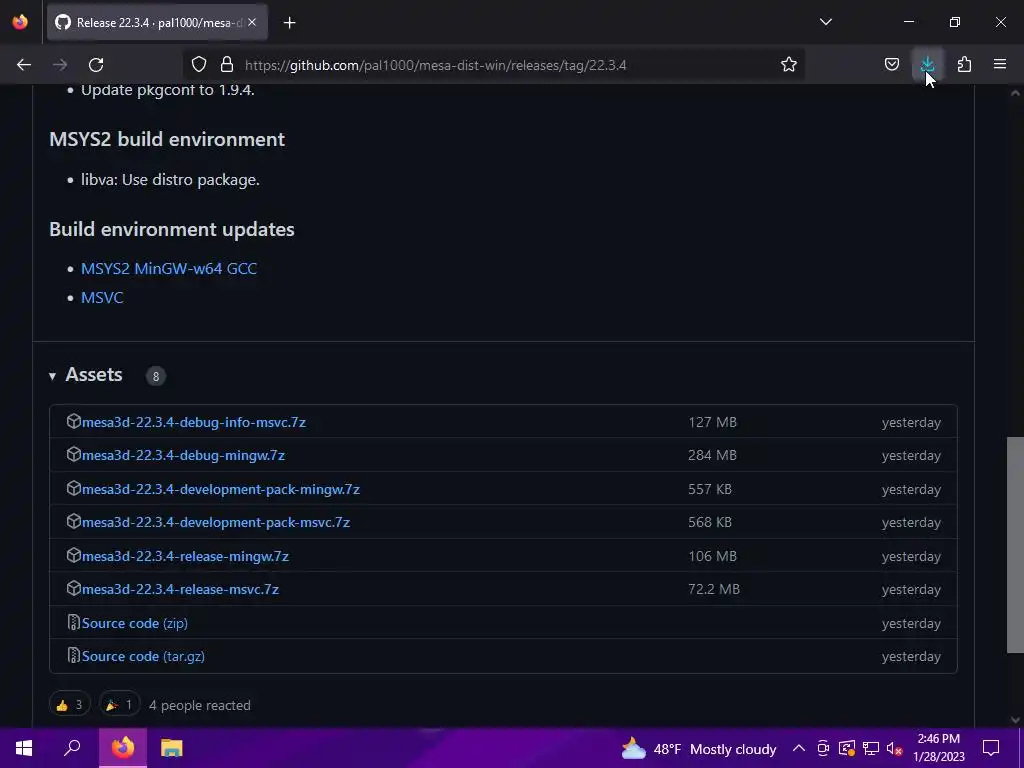Download Source code (zip)
This screenshot has height=768, width=1024.
pos(135,623)
